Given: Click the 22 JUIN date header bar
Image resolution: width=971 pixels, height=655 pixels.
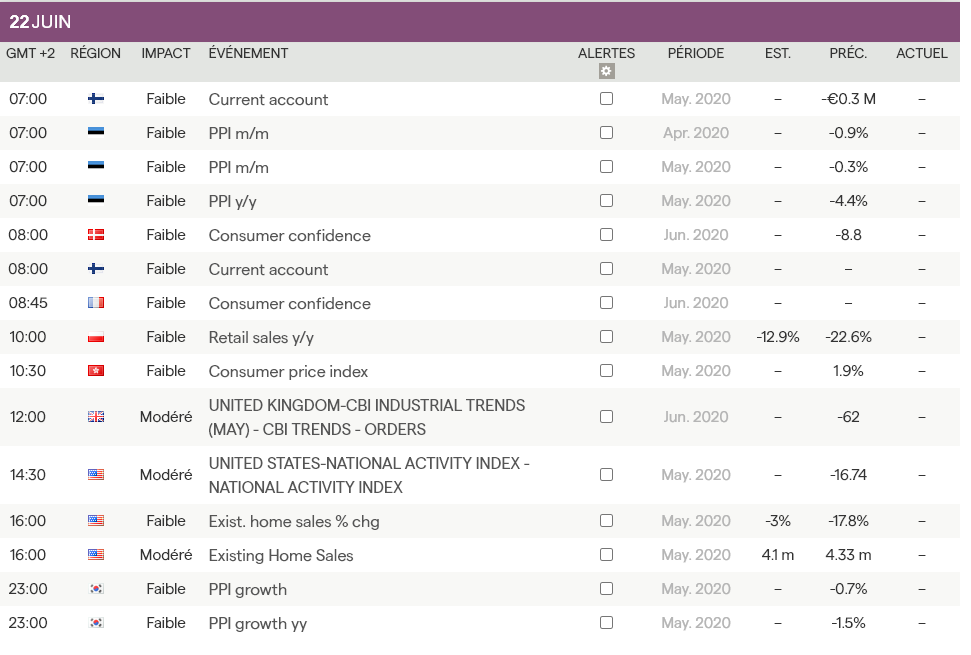Looking at the screenshot, I should (480, 22).
